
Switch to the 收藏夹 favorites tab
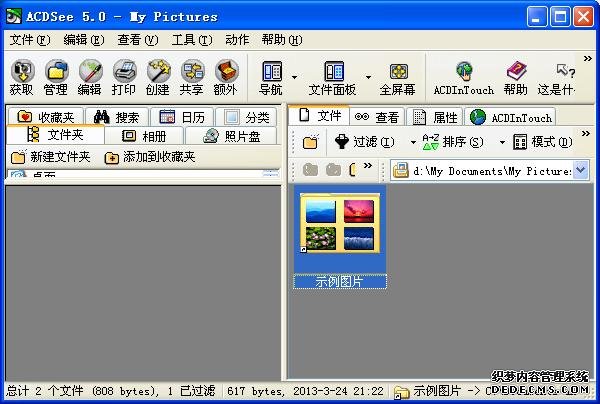(x=46, y=116)
